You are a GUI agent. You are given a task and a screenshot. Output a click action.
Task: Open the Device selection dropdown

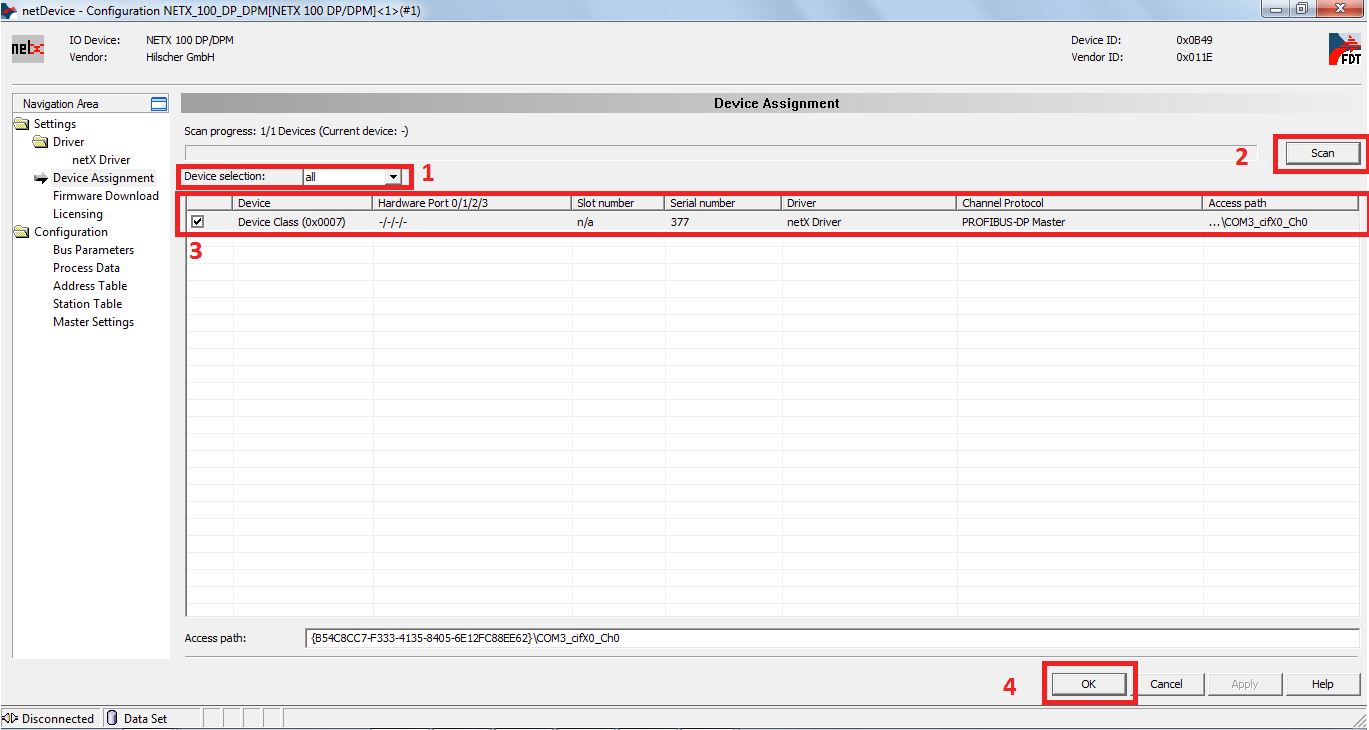[x=393, y=177]
